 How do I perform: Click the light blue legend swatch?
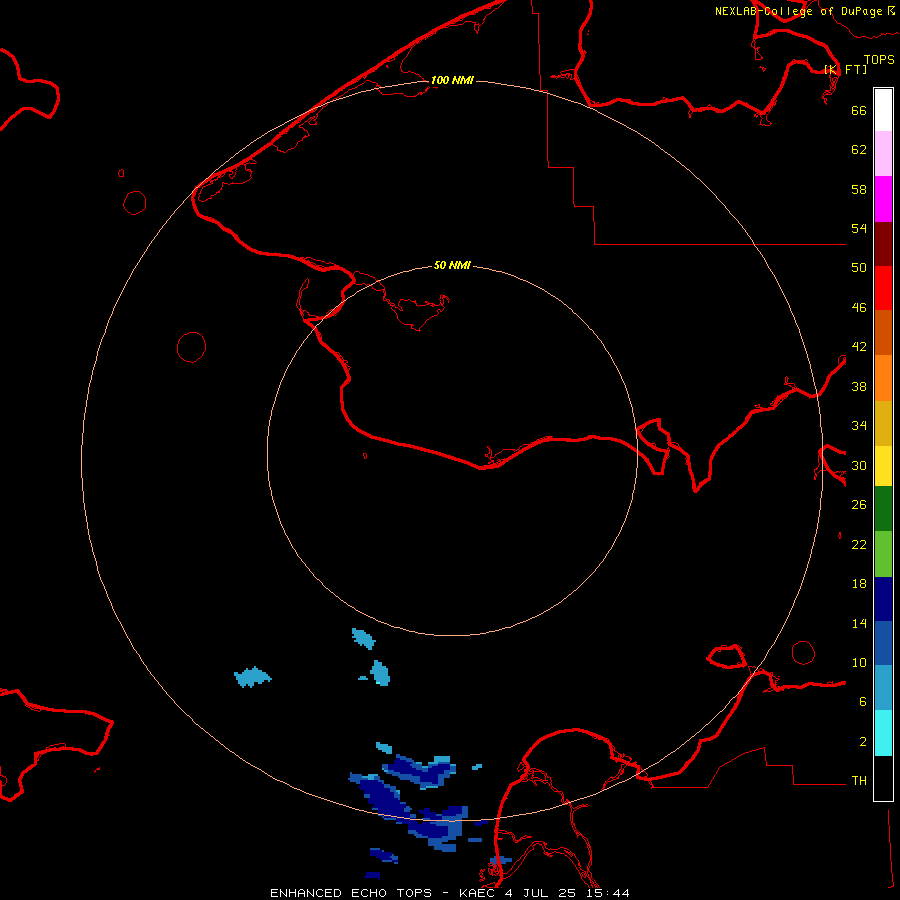pyautogui.click(x=883, y=688)
